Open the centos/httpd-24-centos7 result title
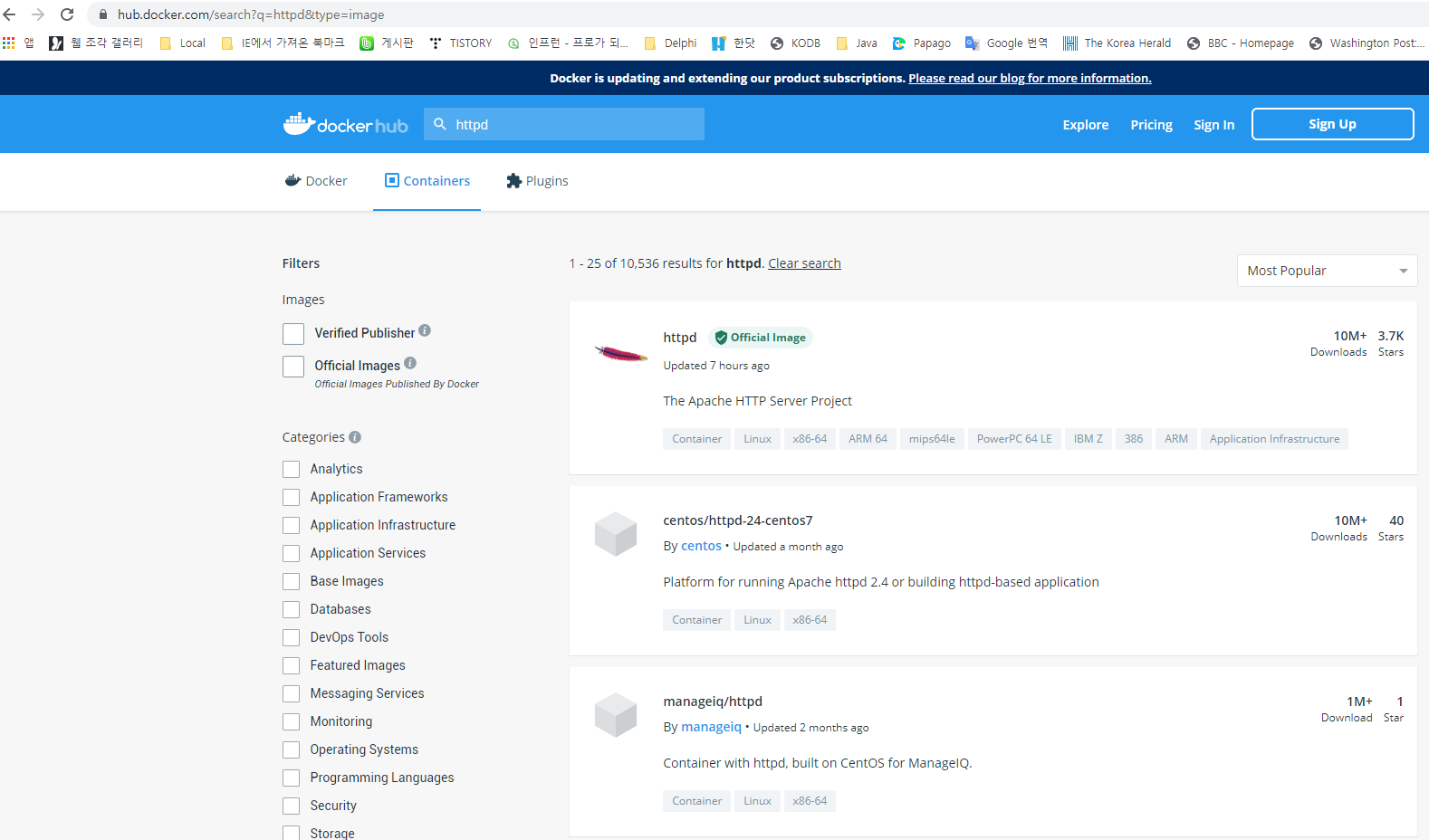Image resolution: width=1429 pixels, height=840 pixels. pos(737,520)
